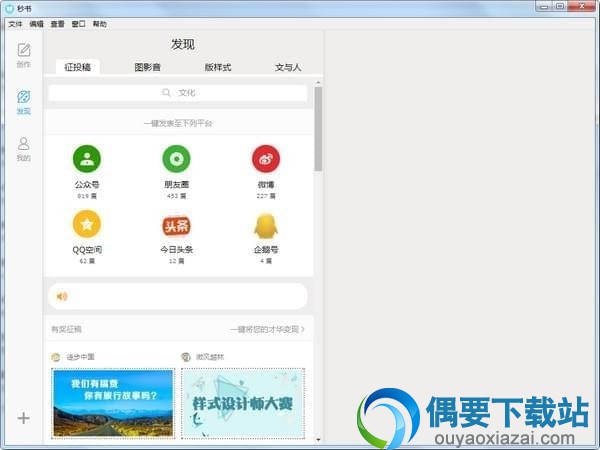Click the 一键发表至下列平台 heading text
The image size is (600, 450).
178,123
